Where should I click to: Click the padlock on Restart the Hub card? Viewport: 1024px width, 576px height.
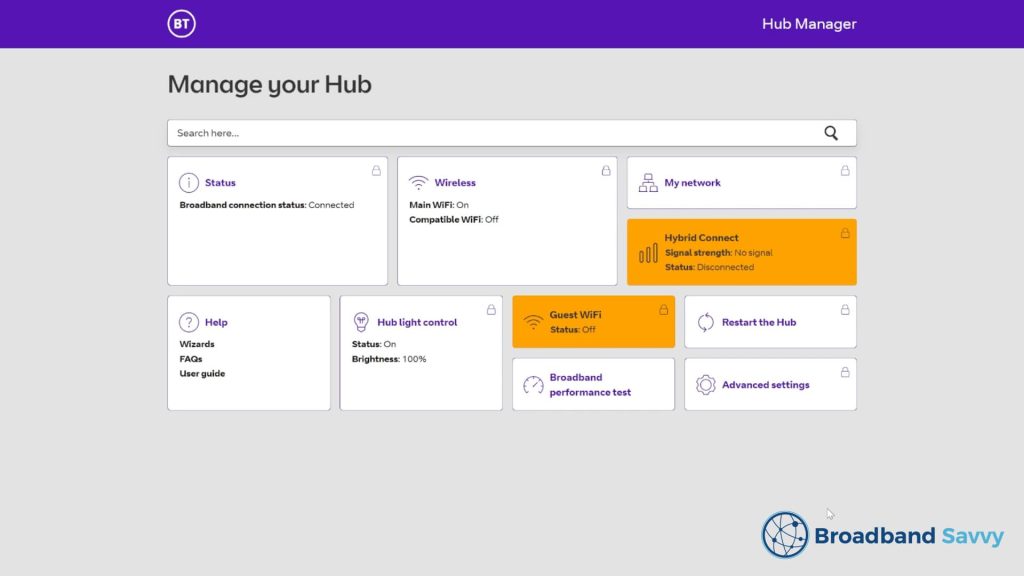[x=845, y=310]
